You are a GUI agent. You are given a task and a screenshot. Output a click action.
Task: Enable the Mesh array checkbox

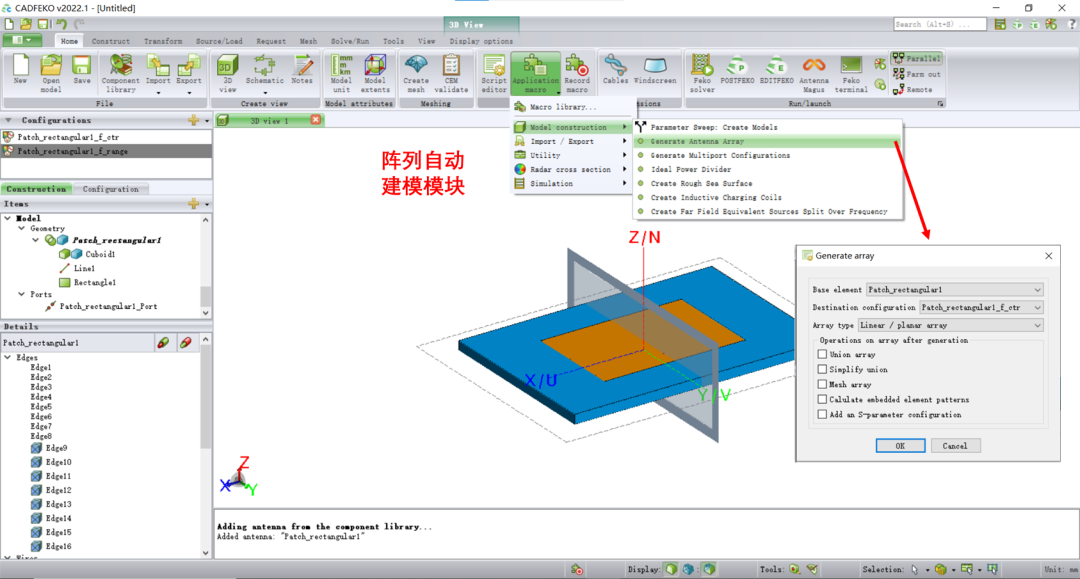click(x=822, y=384)
